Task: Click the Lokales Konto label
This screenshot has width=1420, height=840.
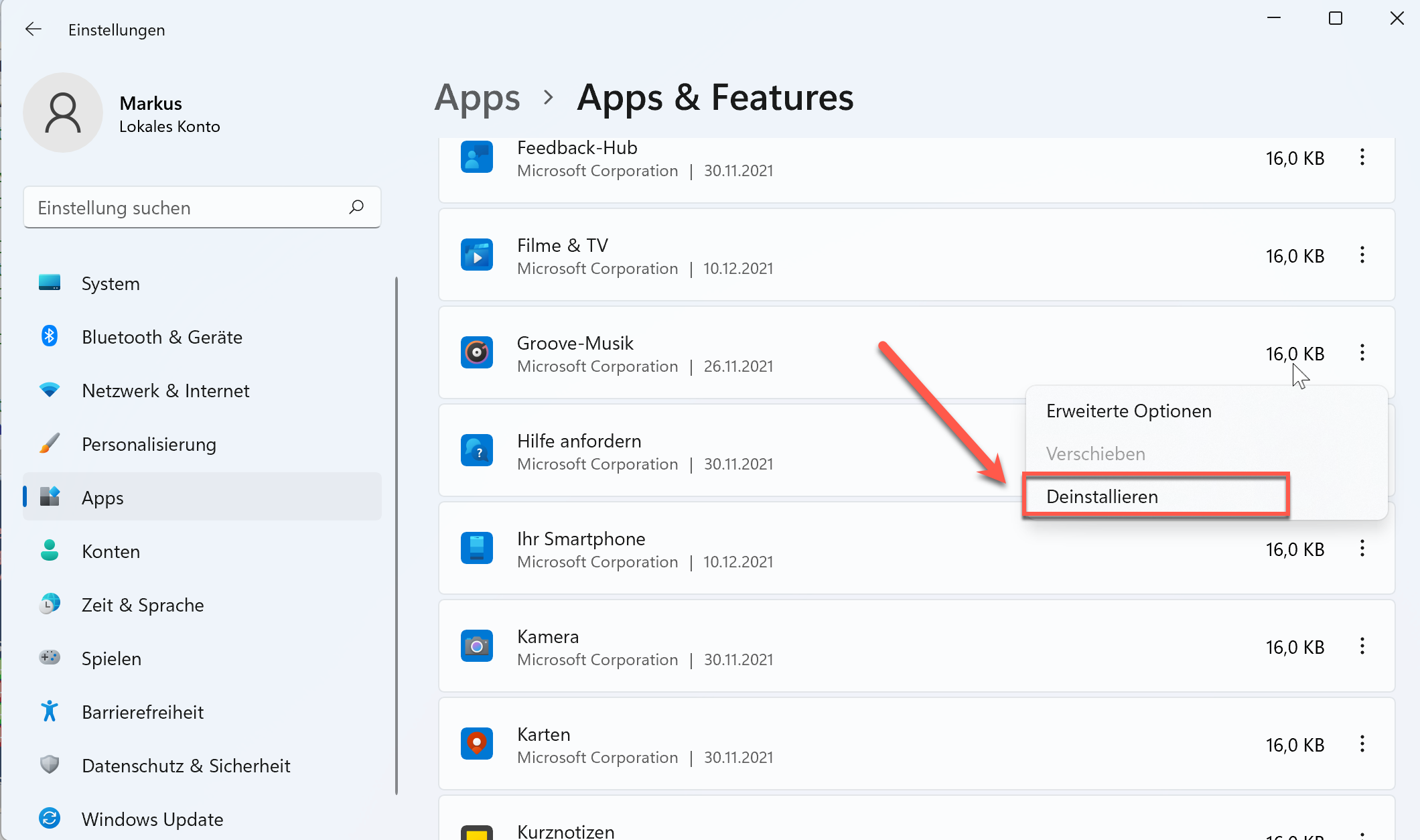Action: pyautogui.click(x=169, y=127)
